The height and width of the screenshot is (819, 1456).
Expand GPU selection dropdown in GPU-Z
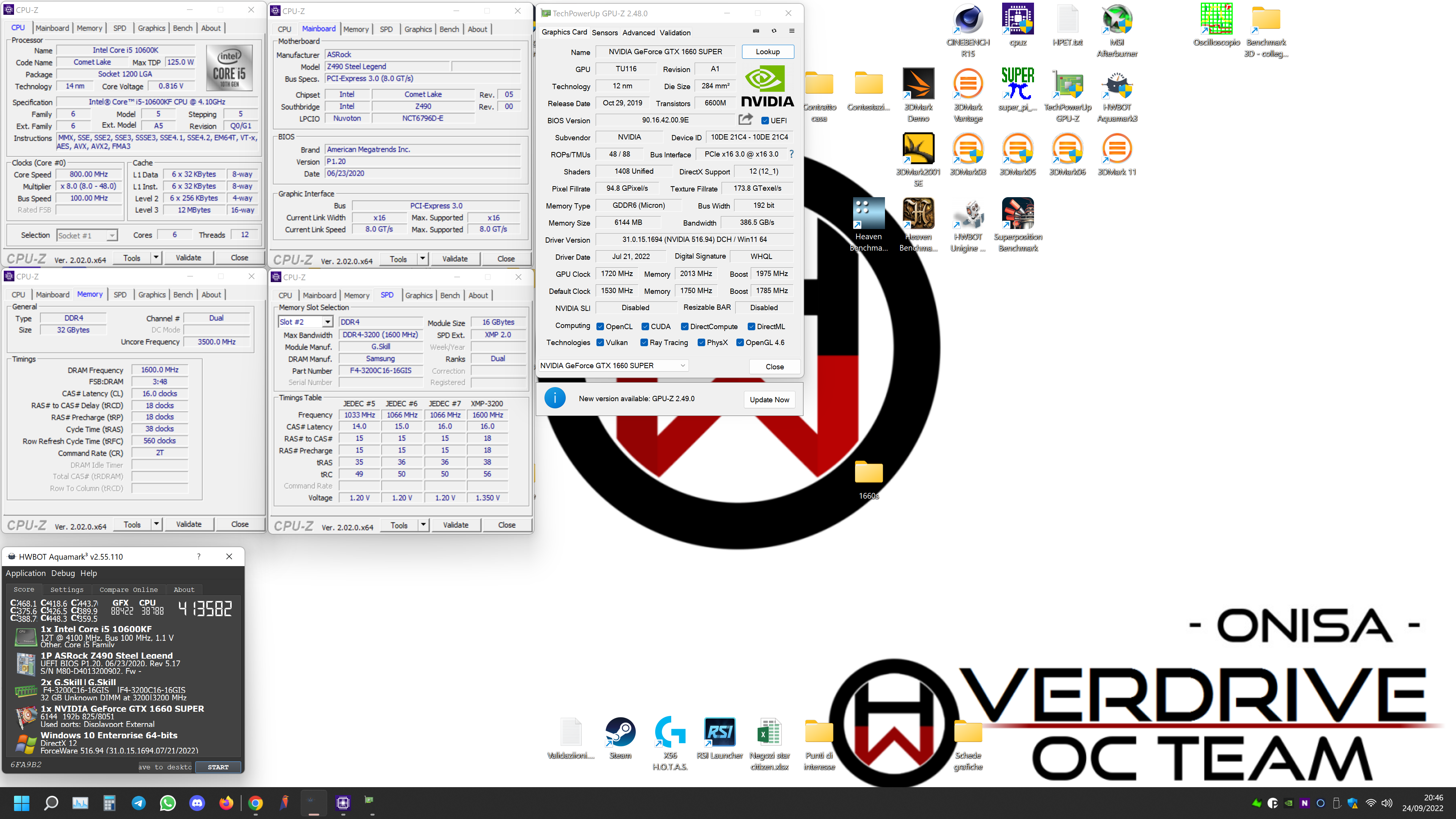pos(683,365)
